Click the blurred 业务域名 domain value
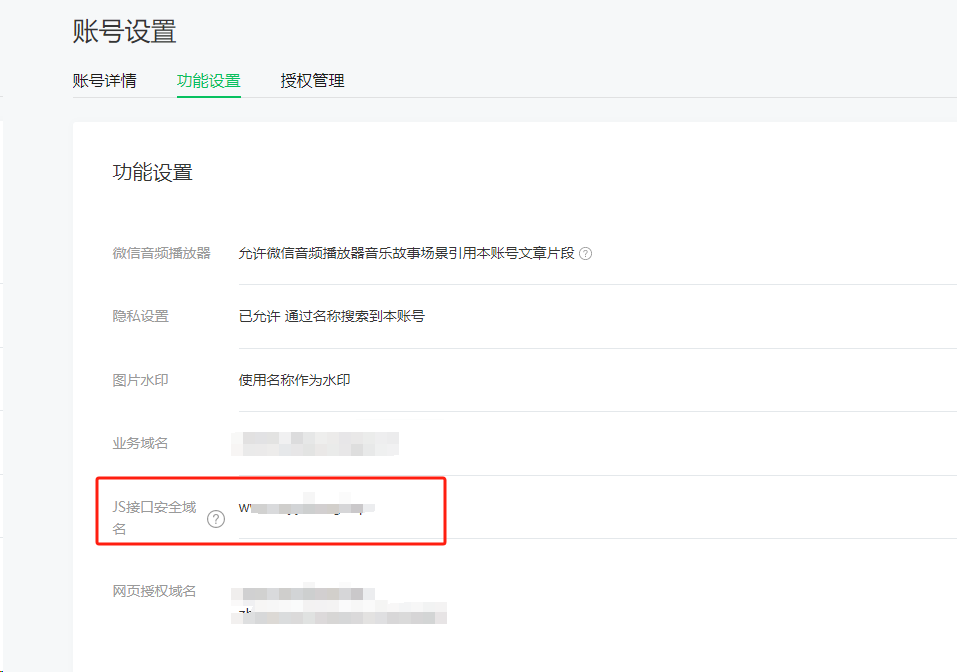 tap(315, 443)
